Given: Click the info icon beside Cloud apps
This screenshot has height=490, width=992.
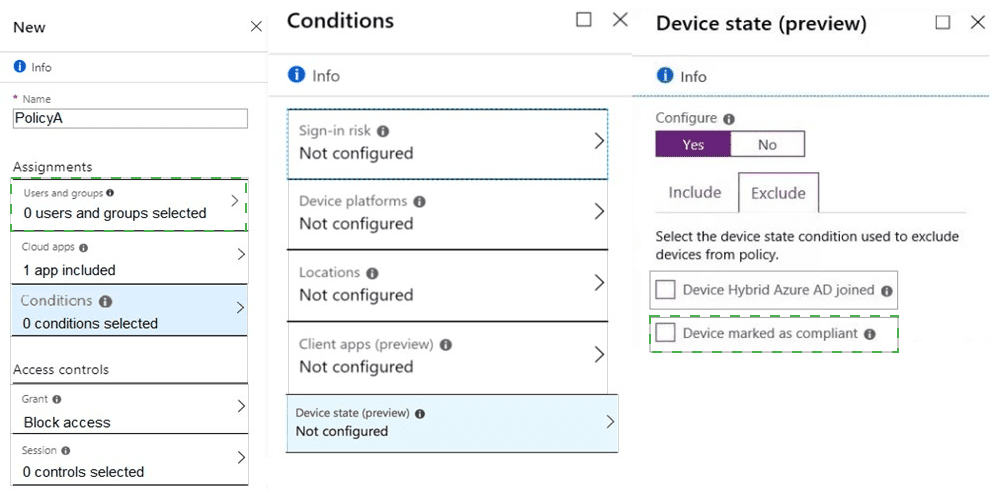Looking at the screenshot, I should [x=84, y=247].
